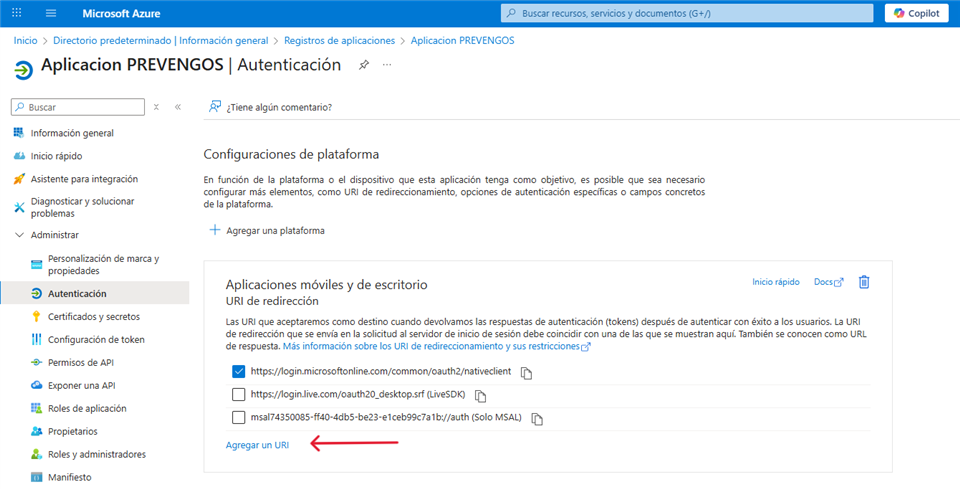Screen dimensions: 960x489
Task: Uncheck the nativeclient redirect URI checkbox
Action: pos(239,371)
